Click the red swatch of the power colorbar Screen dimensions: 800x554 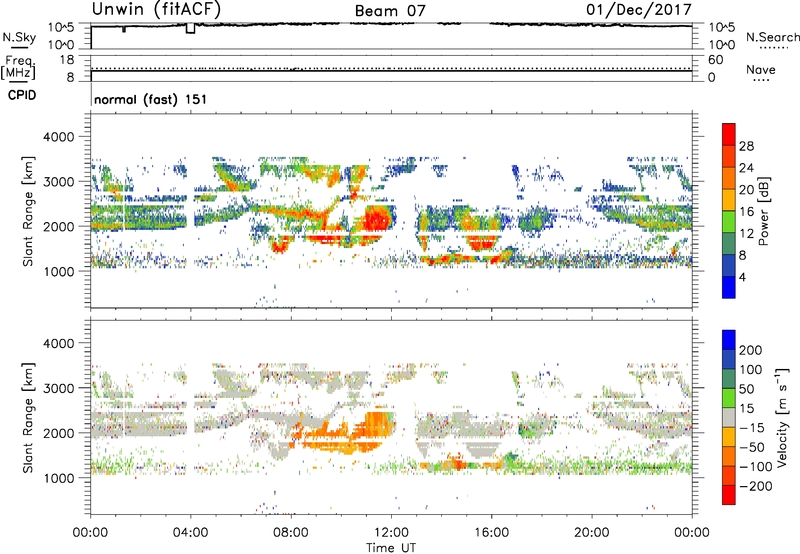[729, 134]
